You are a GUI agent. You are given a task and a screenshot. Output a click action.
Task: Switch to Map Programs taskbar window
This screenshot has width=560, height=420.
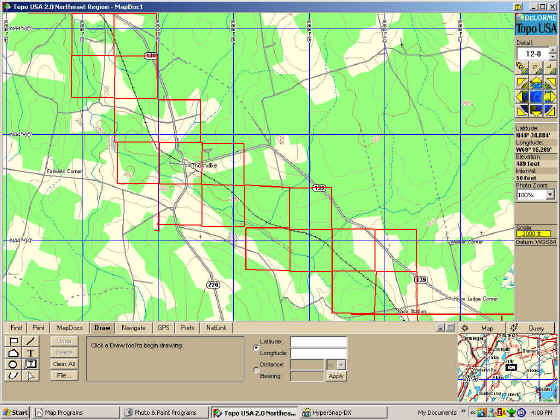pyautogui.click(x=75, y=413)
